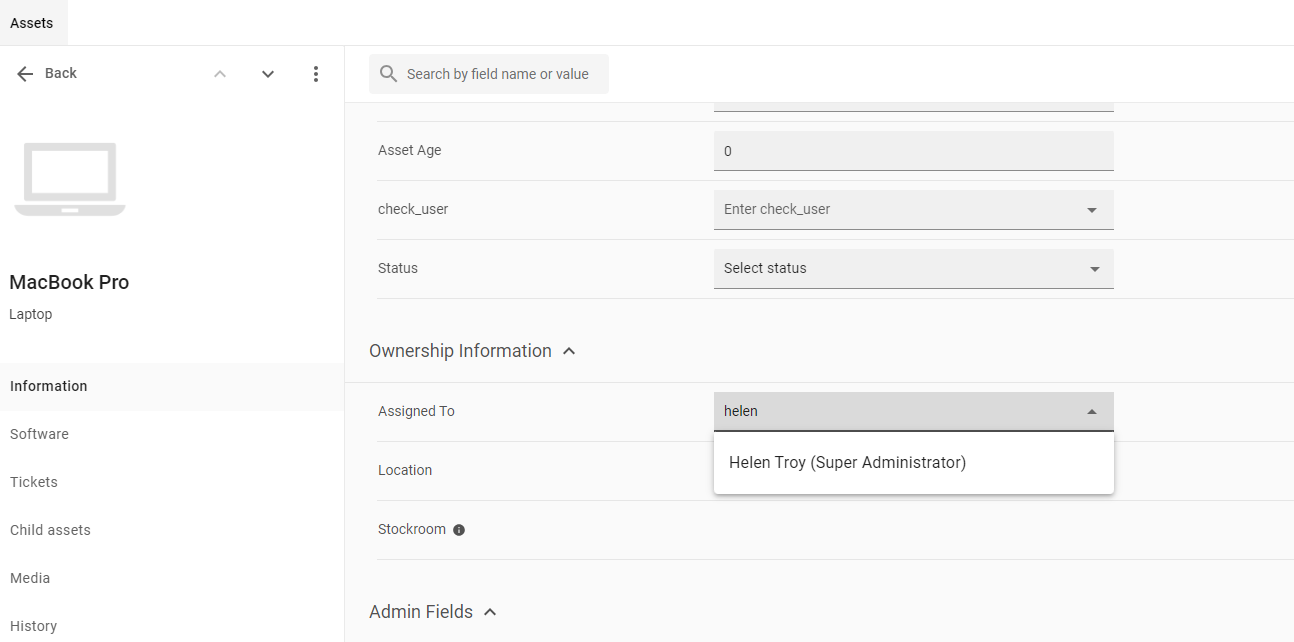Collapse the Ownership Information section
This screenshot has width=1294, height=642.
(569, 351)
